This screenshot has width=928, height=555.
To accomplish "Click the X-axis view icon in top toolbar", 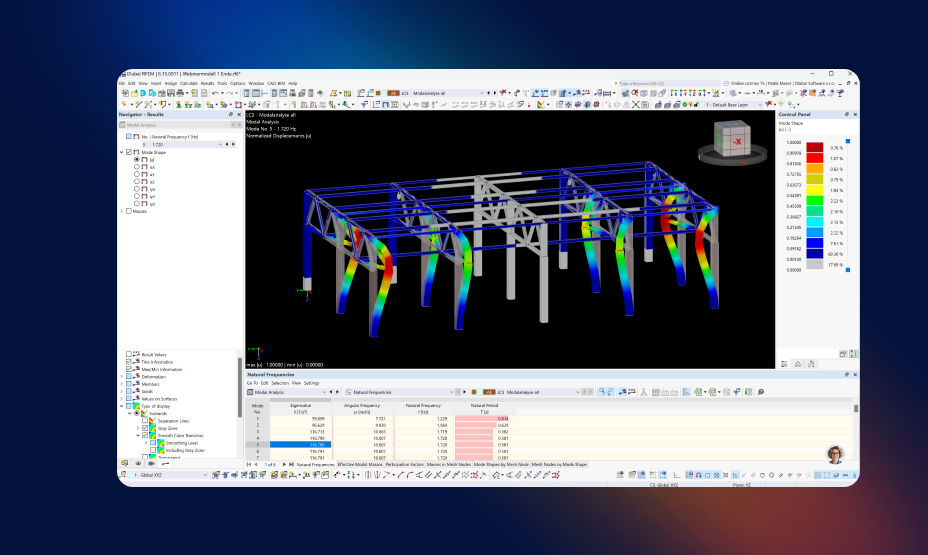I will 674,93.
